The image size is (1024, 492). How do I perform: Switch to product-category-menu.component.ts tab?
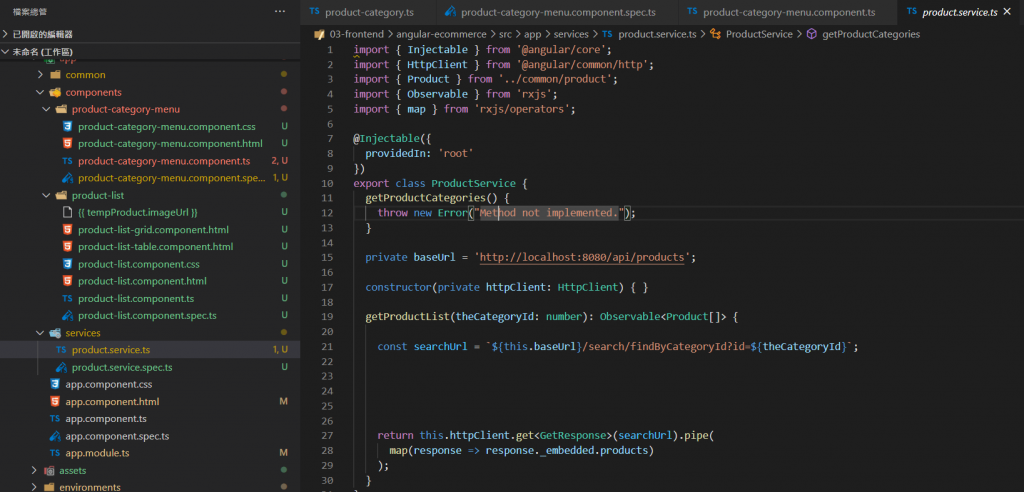point(788,12)
